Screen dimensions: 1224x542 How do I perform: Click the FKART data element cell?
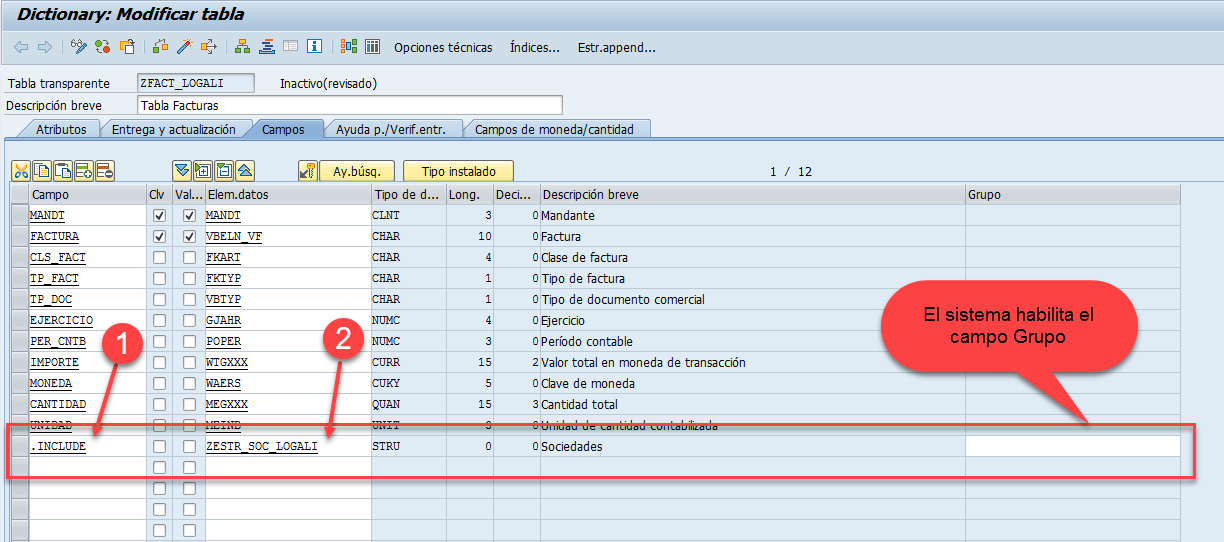(x=288, y=258)
